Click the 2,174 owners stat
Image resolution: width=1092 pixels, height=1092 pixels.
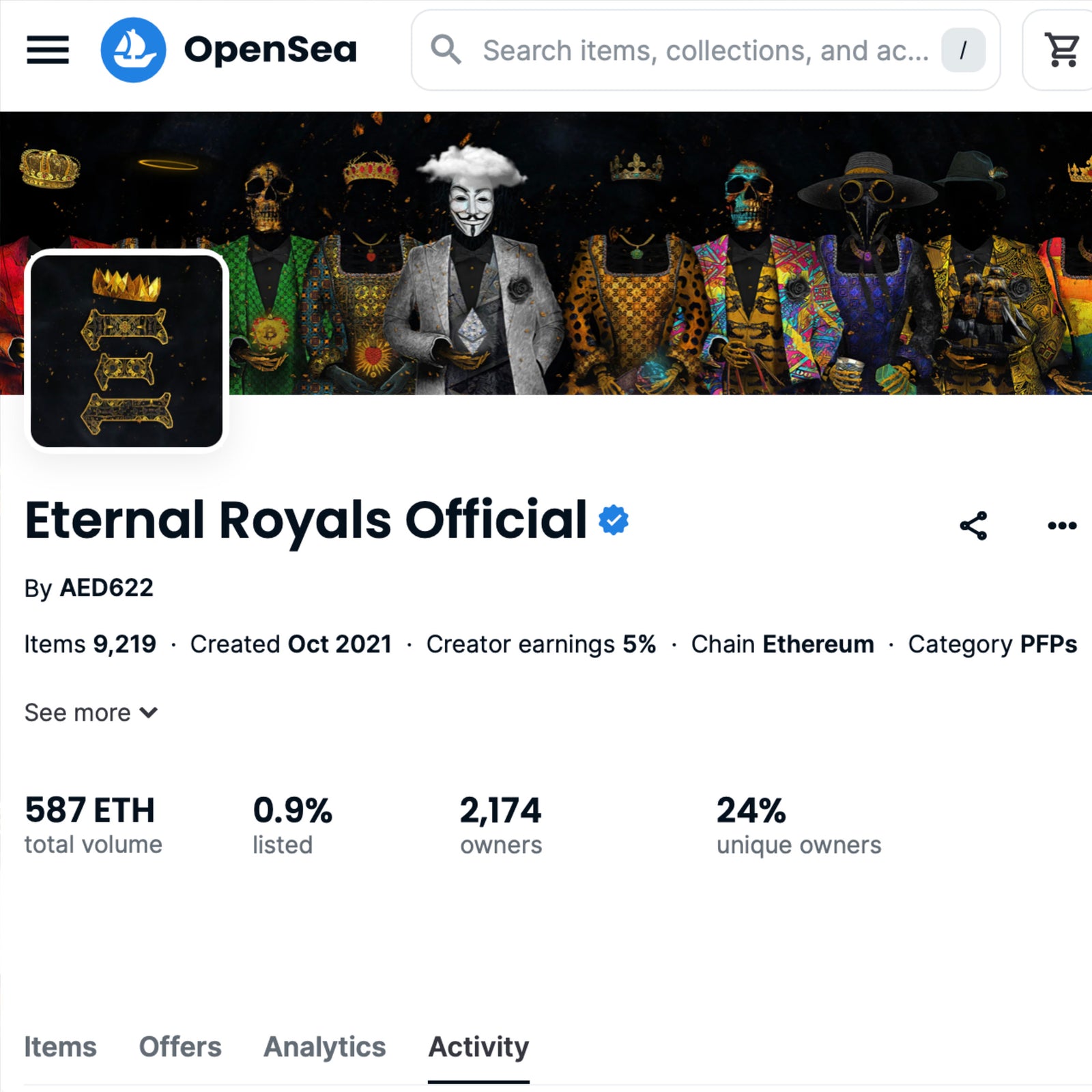coord(501,824)
